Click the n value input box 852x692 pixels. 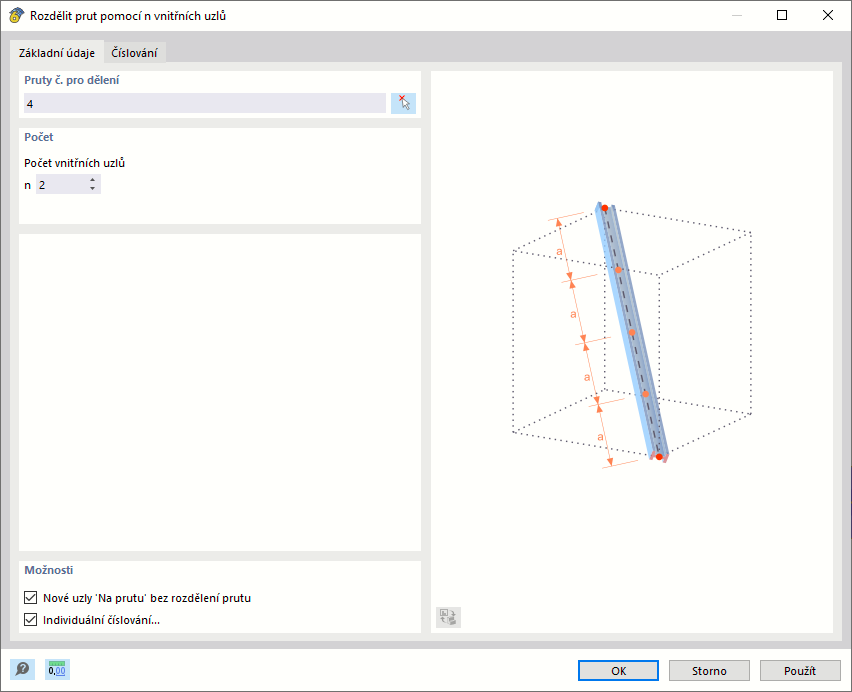[61, 185]
